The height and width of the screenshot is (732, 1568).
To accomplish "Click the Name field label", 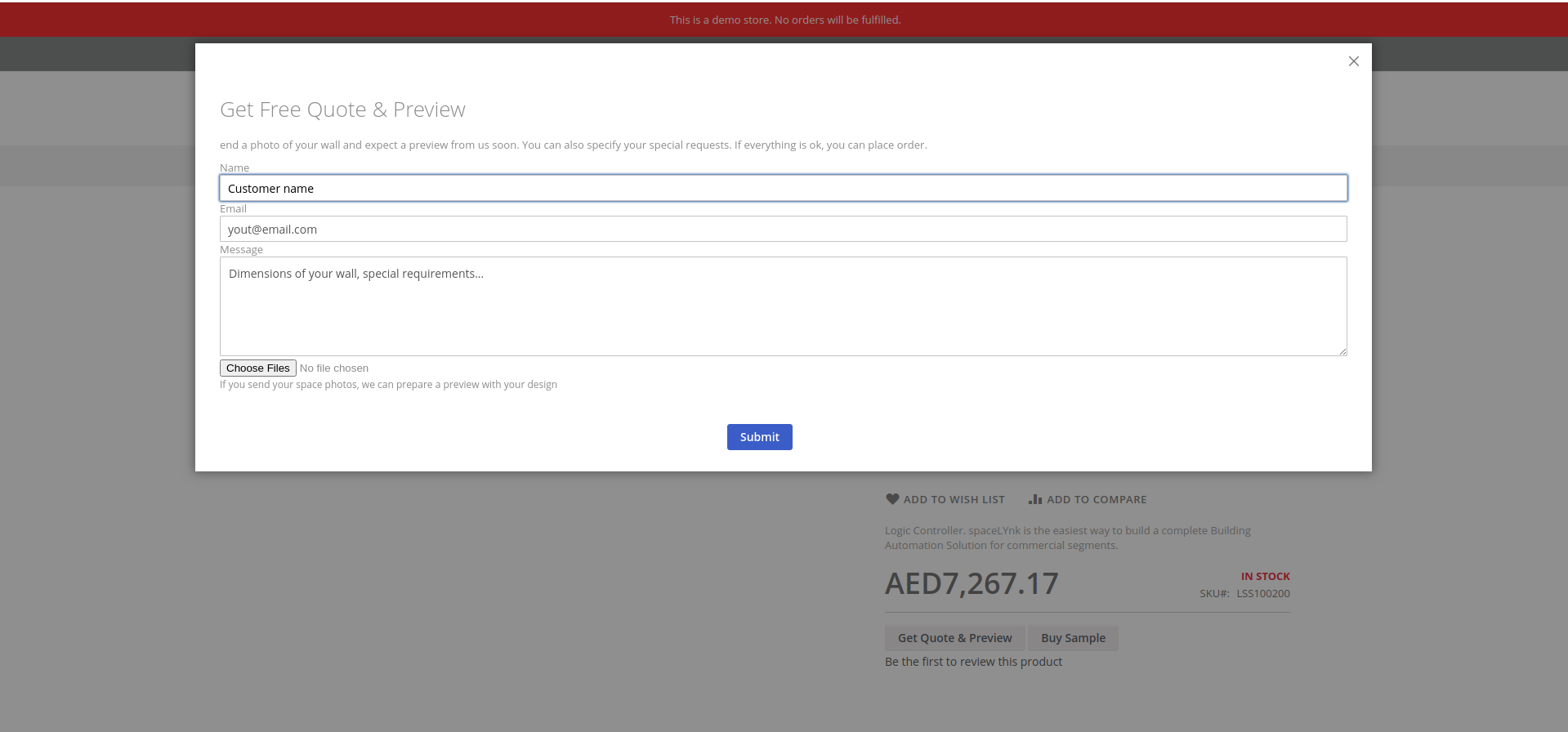I will (x=235, y=167).
